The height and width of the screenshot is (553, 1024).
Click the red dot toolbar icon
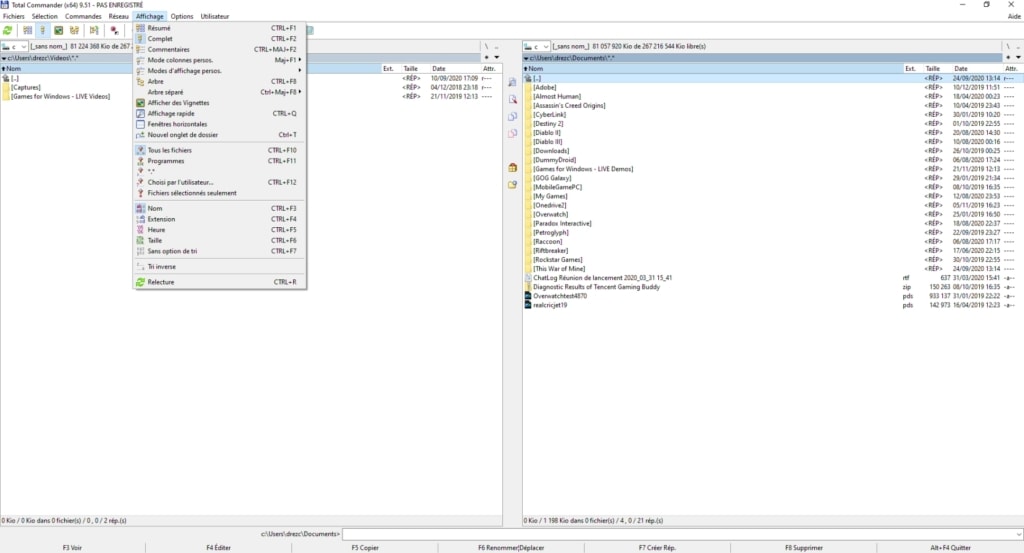(114, 31)
